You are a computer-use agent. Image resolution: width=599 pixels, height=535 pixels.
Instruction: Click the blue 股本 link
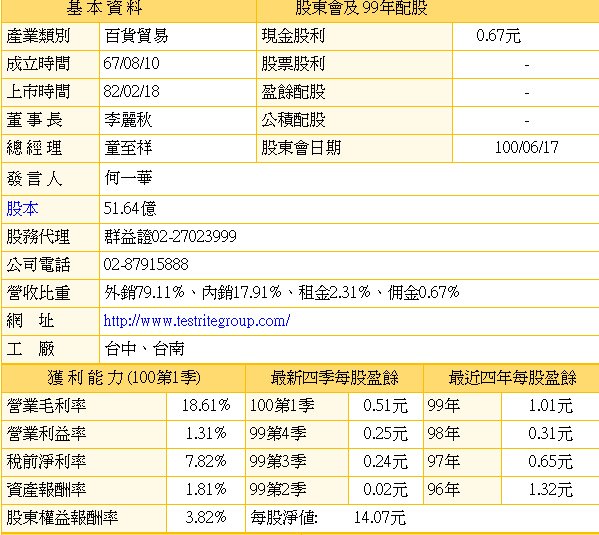pyautogui.click(x=22, y=209)
